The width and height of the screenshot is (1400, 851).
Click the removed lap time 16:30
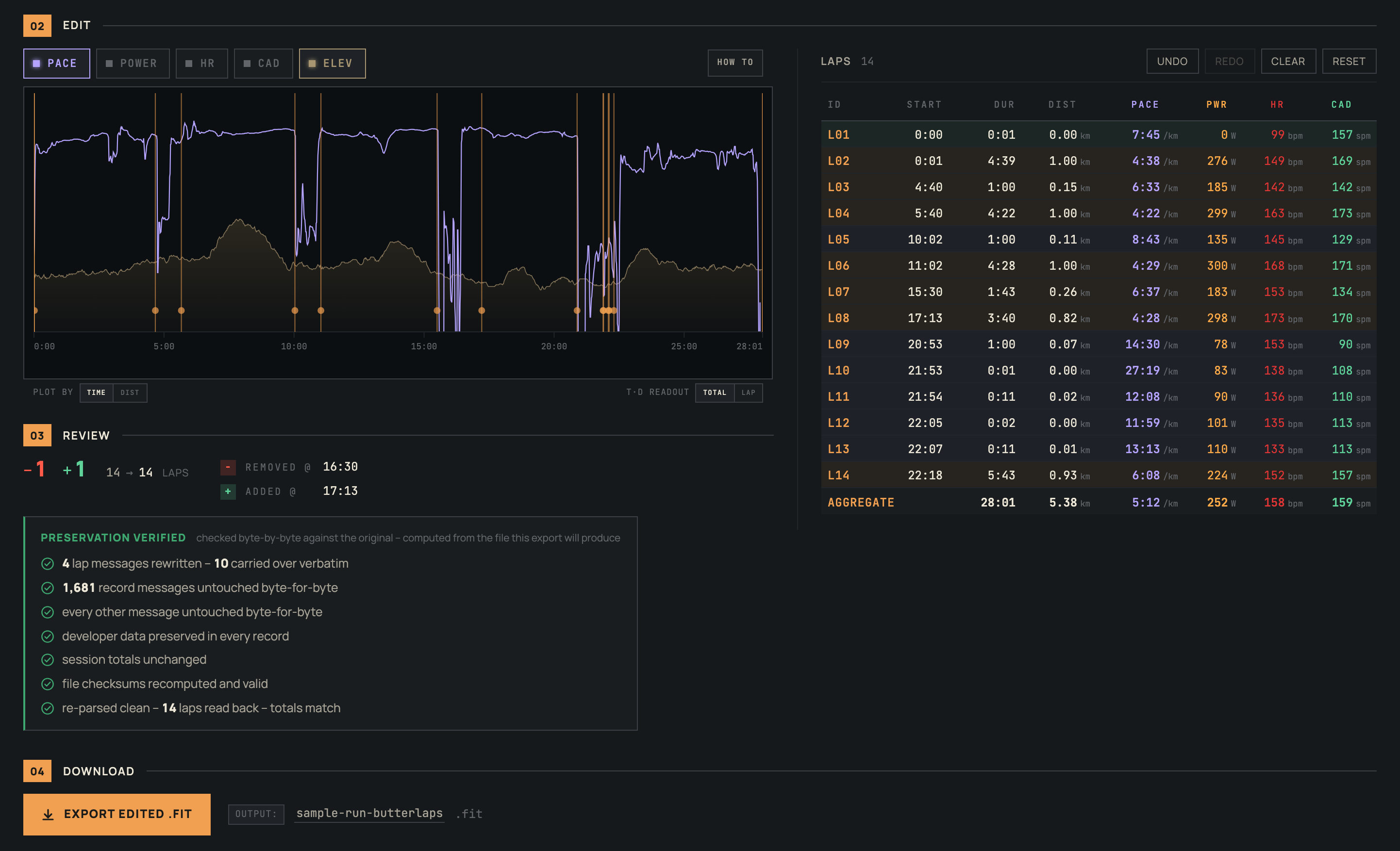340,467
